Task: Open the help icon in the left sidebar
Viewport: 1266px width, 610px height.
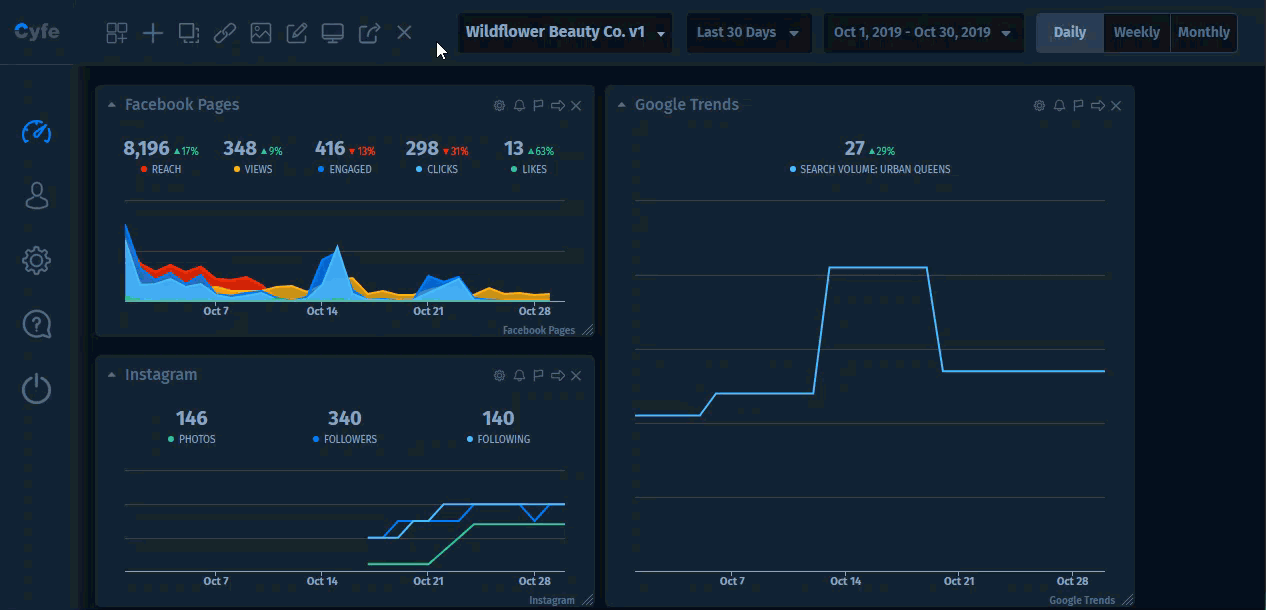Action: tap(36, 323)
